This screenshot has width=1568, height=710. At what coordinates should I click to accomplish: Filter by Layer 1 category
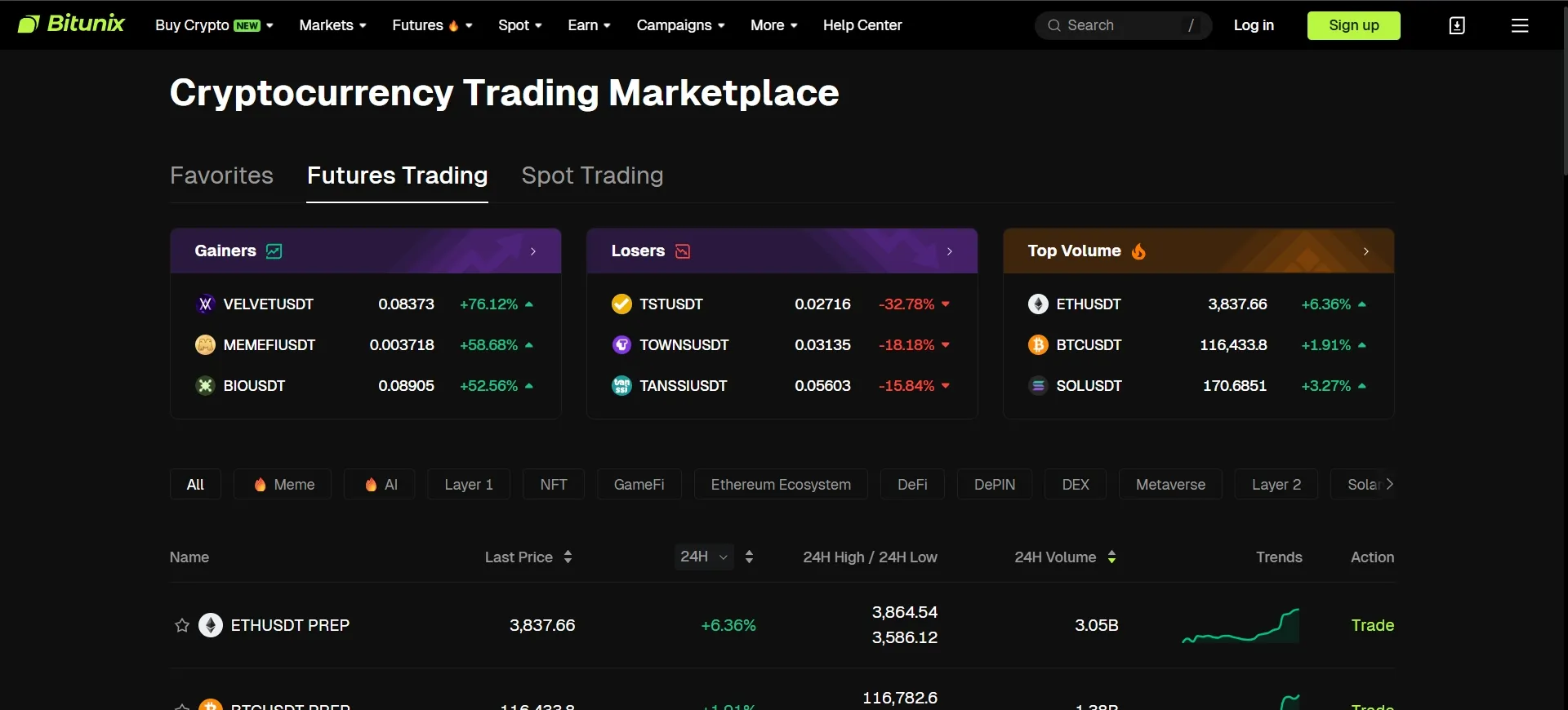469,485
